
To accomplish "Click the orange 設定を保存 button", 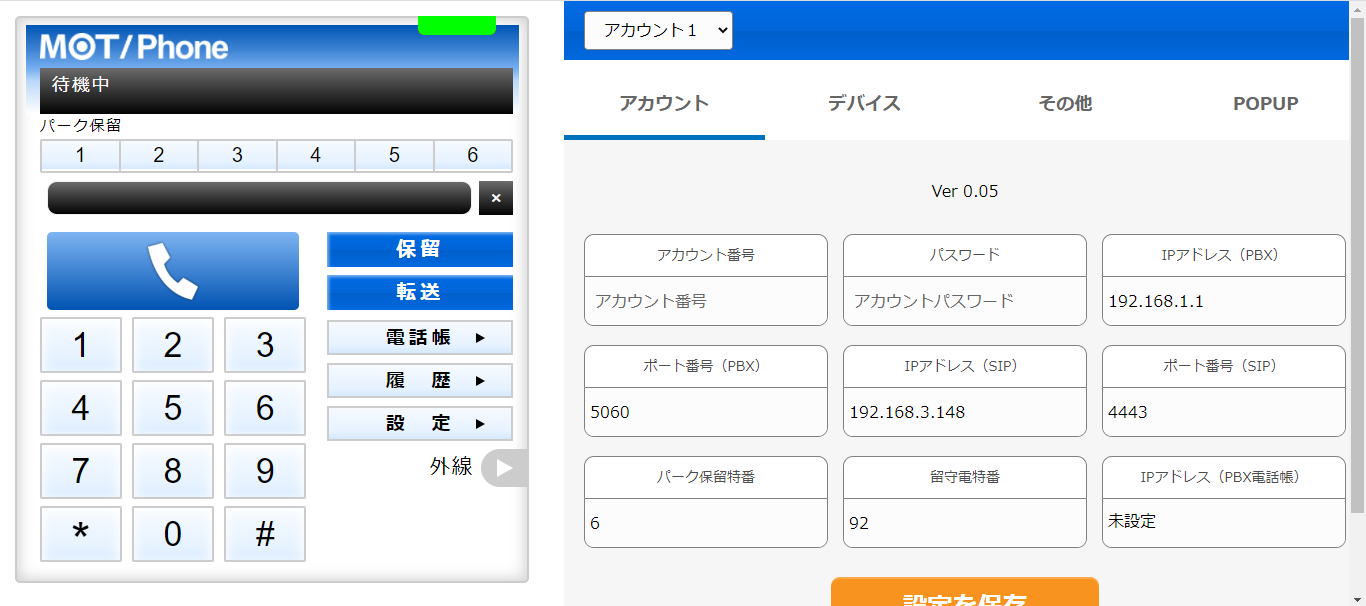I will [x=964, y=593].
